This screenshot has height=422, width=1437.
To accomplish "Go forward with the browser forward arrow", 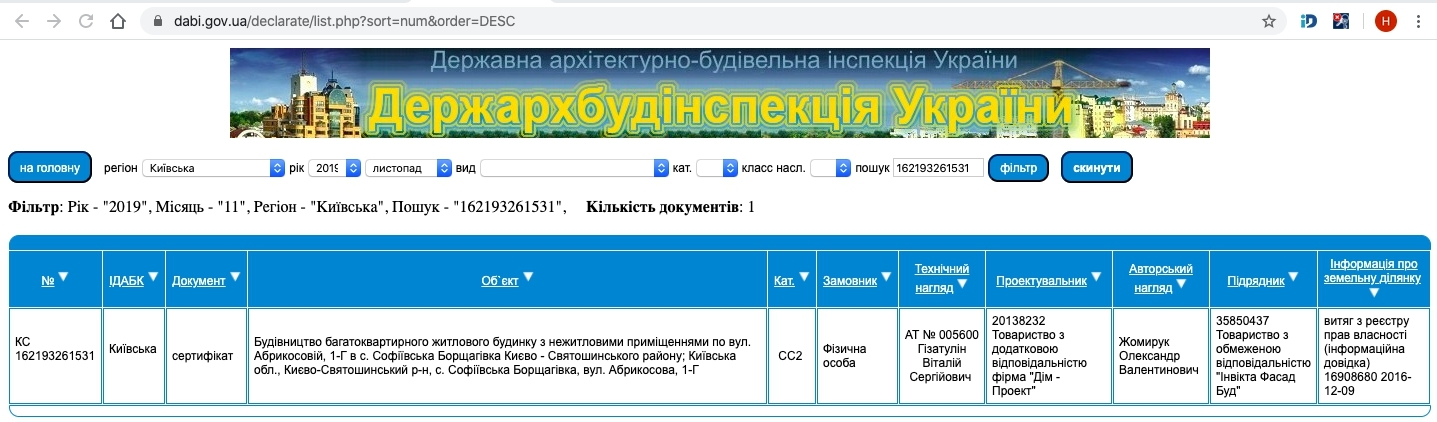I will (54, 21).
